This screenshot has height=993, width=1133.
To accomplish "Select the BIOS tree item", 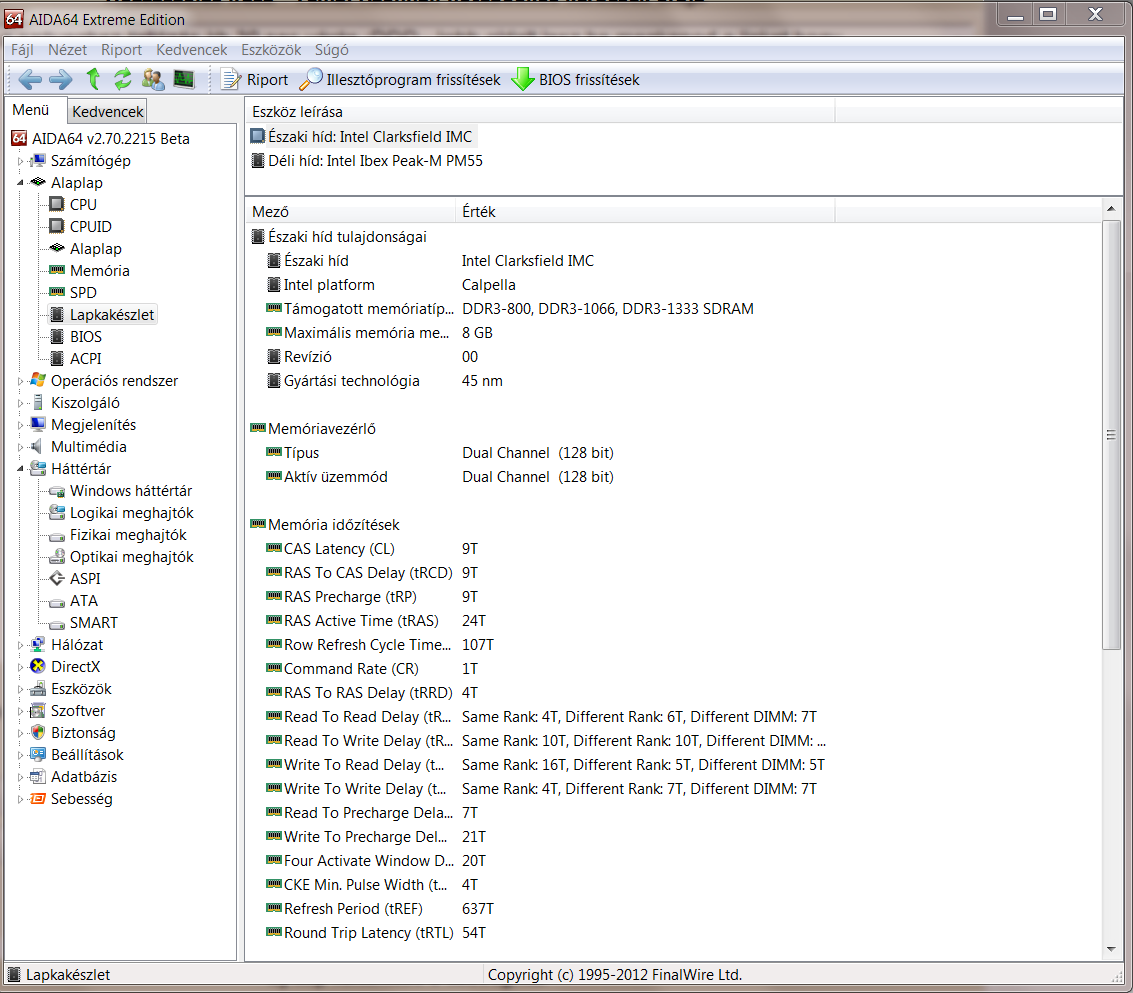I will 86,337.
